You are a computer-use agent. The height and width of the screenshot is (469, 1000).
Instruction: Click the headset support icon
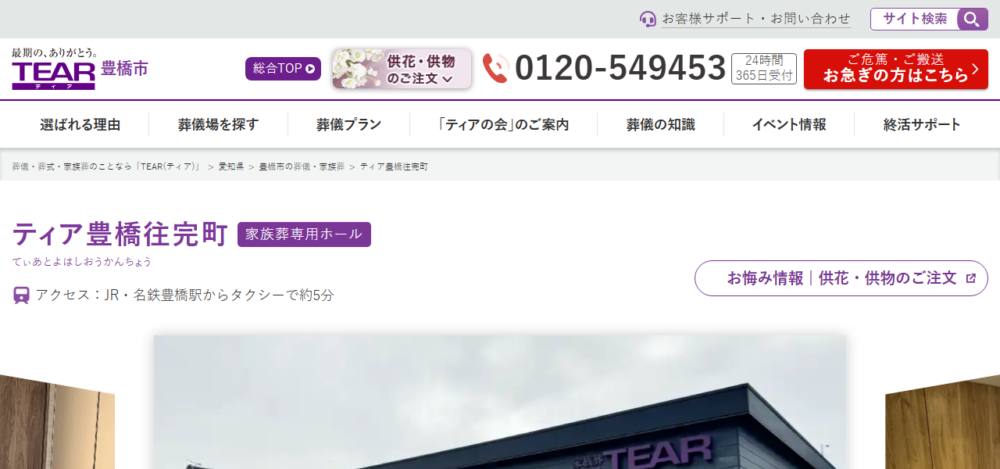[648, 19]
